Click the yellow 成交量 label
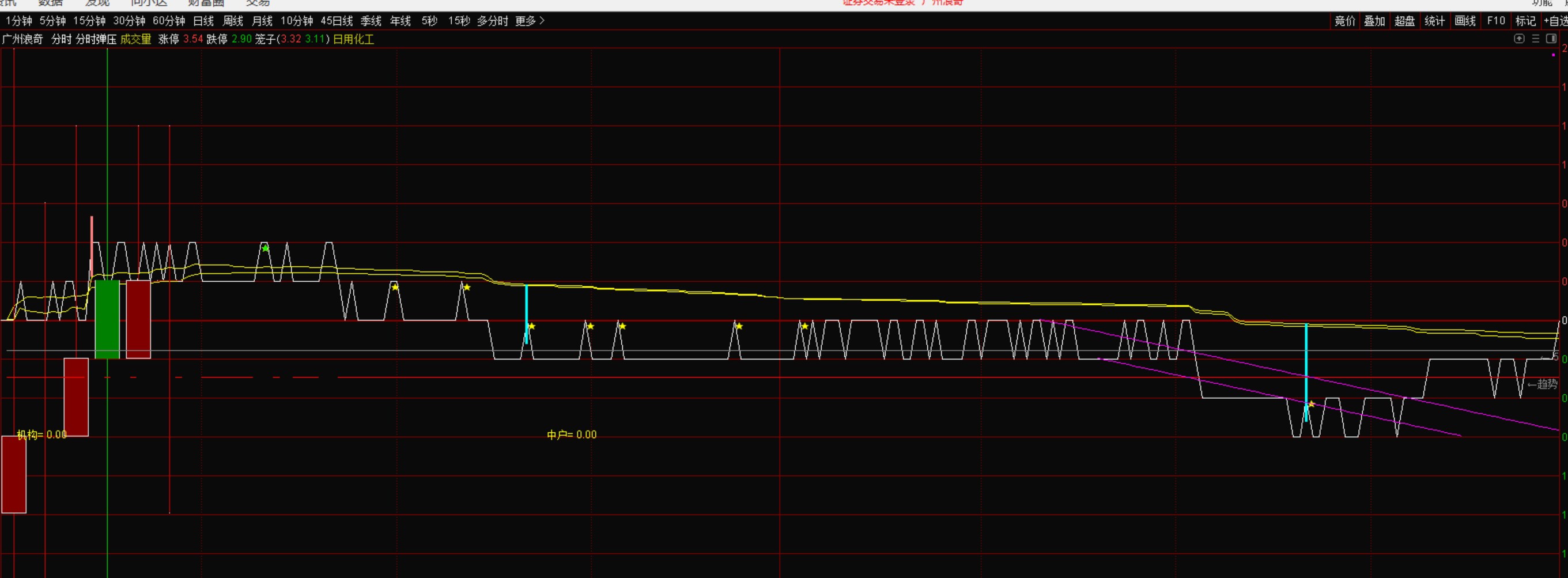The width and height of the screenshot is (1568, 578). coord(136,40)
